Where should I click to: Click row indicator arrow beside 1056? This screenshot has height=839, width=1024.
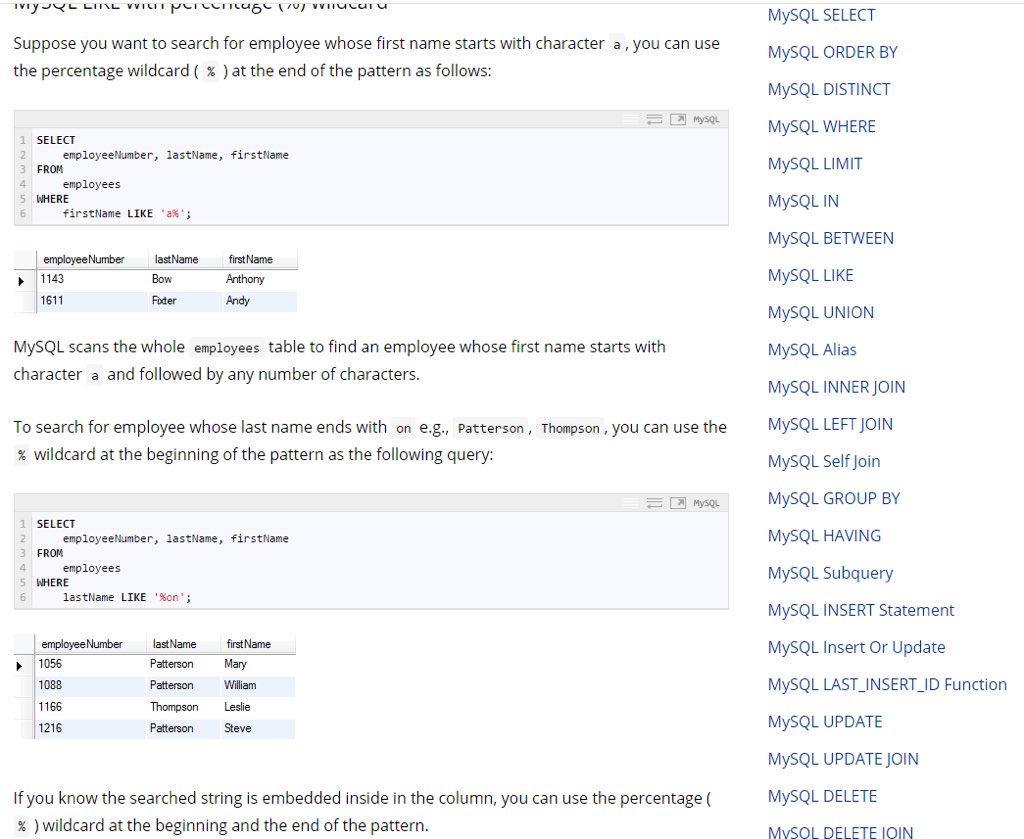(x=19, y=665)
